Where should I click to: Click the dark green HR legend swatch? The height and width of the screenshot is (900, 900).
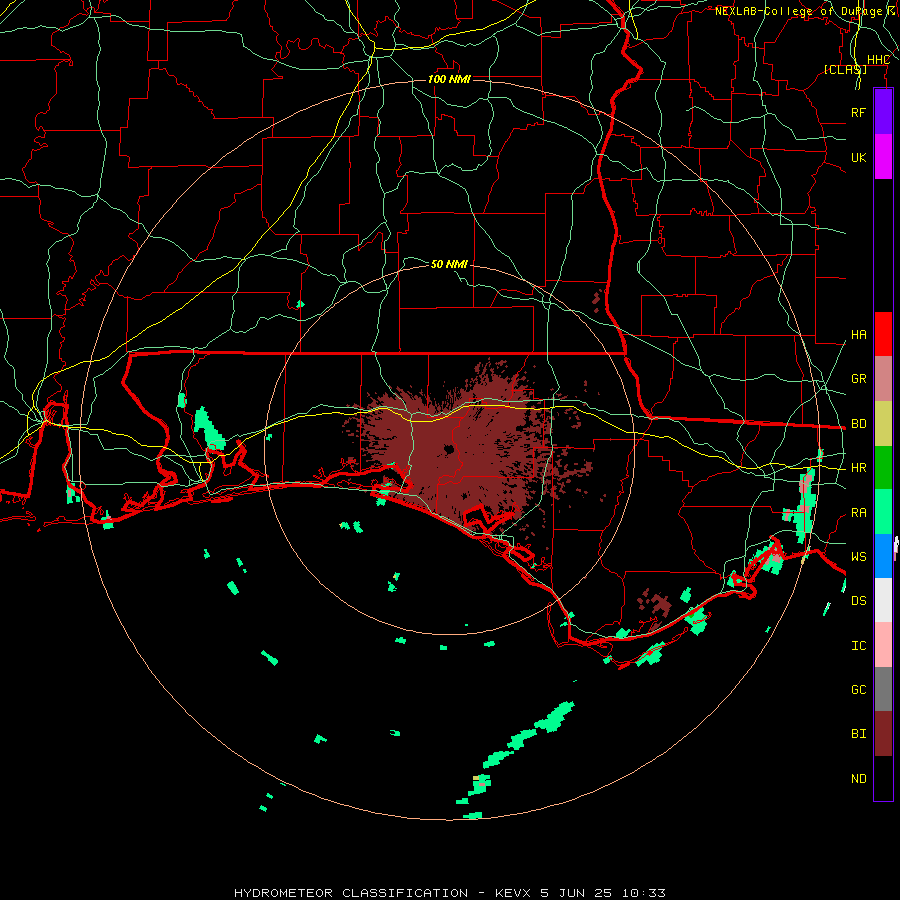point(883,467)
